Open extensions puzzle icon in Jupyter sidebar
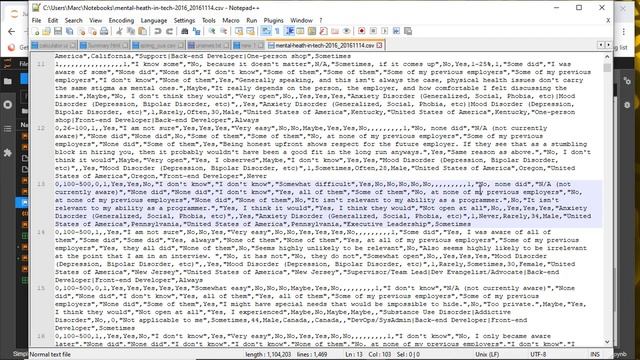This screenshot has width=640, height=360. pos(8,153)
